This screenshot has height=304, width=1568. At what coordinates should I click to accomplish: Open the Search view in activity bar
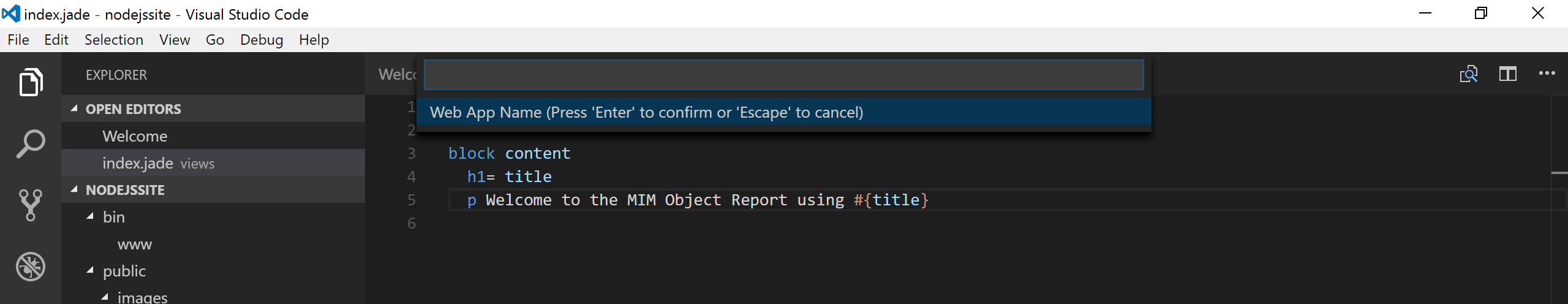tap(31, 144)
